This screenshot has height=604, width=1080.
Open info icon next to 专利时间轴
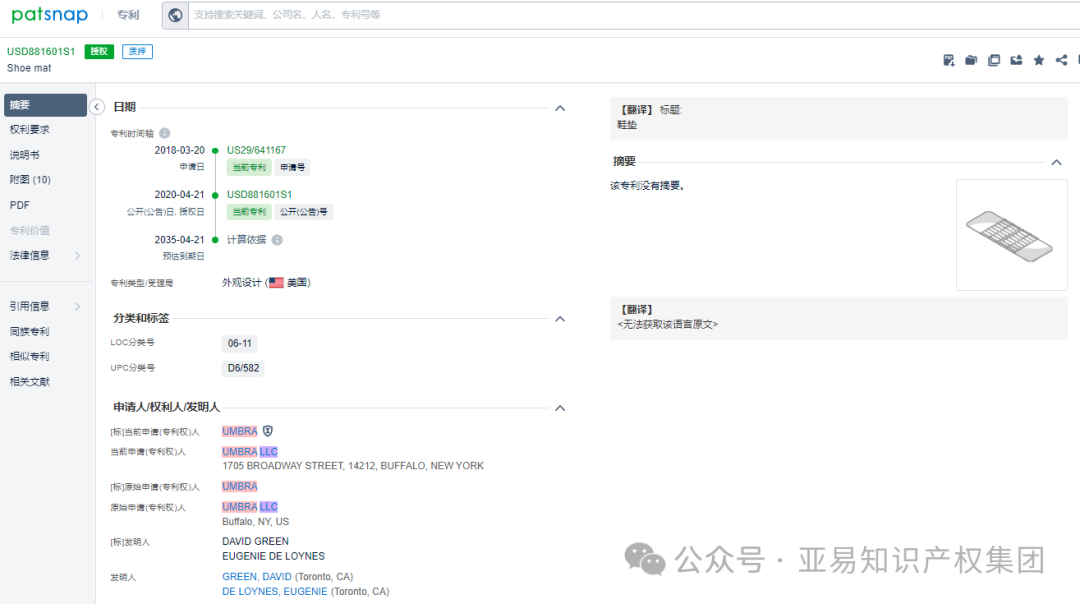[165, 133]
